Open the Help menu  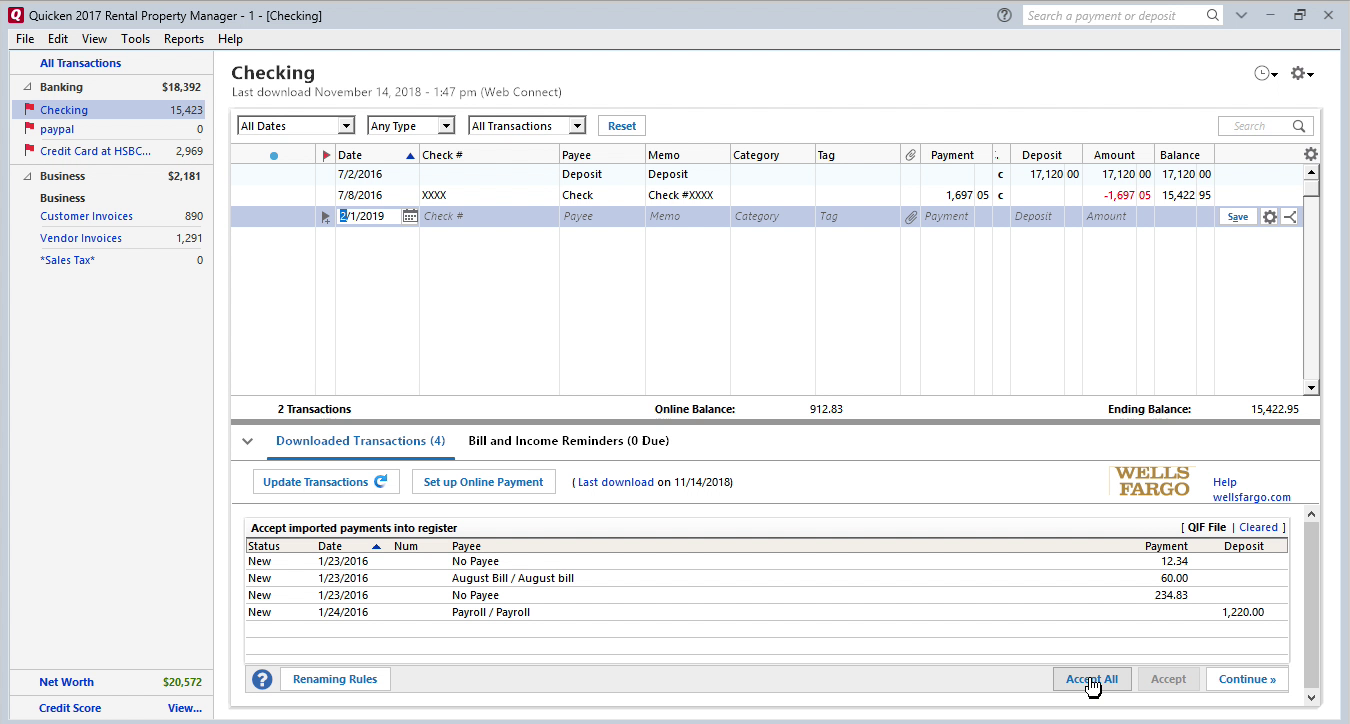pos(230,39)
